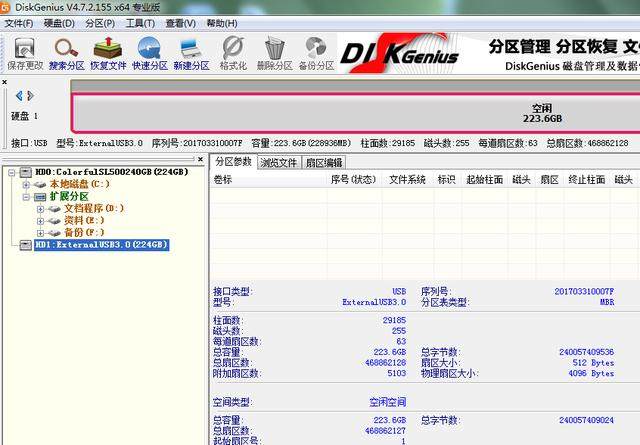Switch to the 扇区编辑 tab
This screenshot has width=640, height=445.
pyautogui.click(x=323, y=162)
